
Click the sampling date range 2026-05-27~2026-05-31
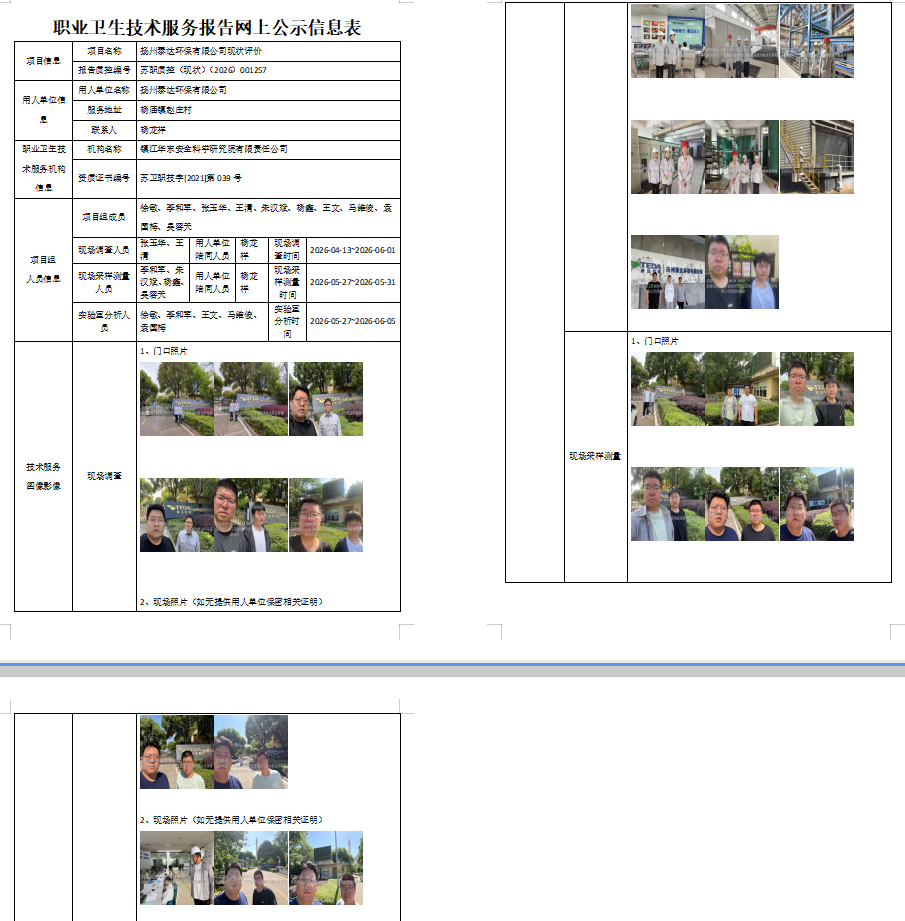point(352,282)
